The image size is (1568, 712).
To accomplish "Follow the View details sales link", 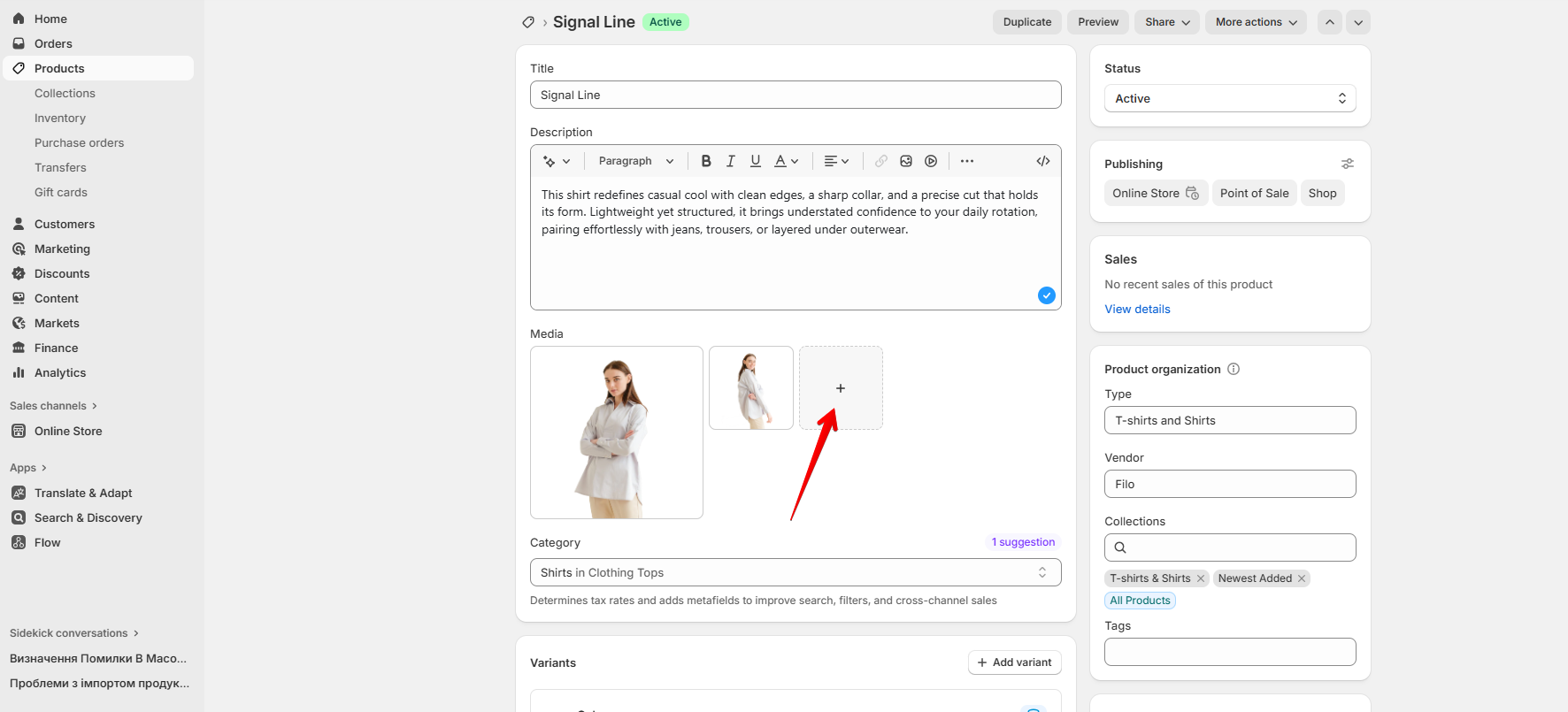I will coord(1137,309).
